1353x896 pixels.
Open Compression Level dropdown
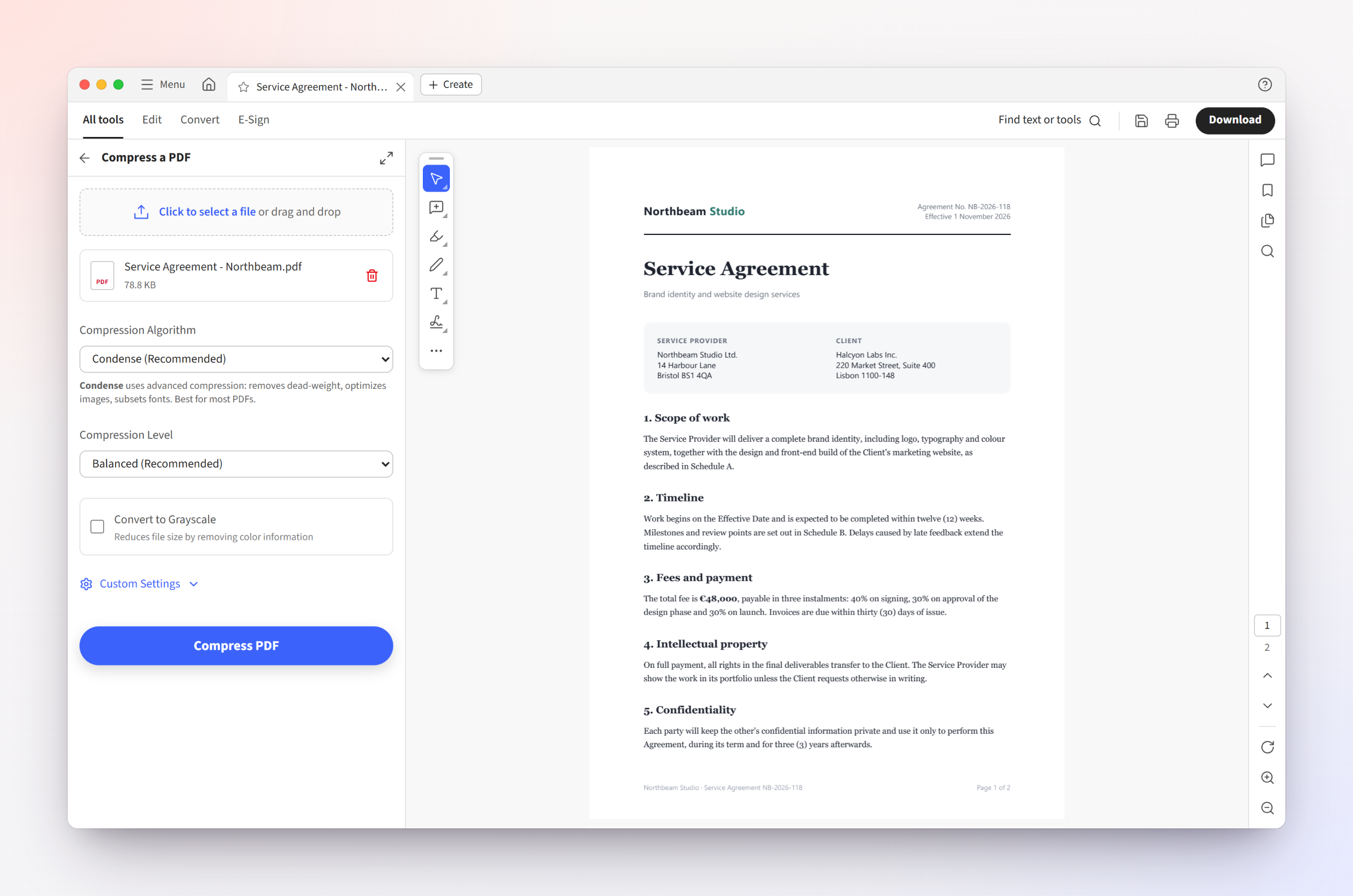tap(236, 464)
